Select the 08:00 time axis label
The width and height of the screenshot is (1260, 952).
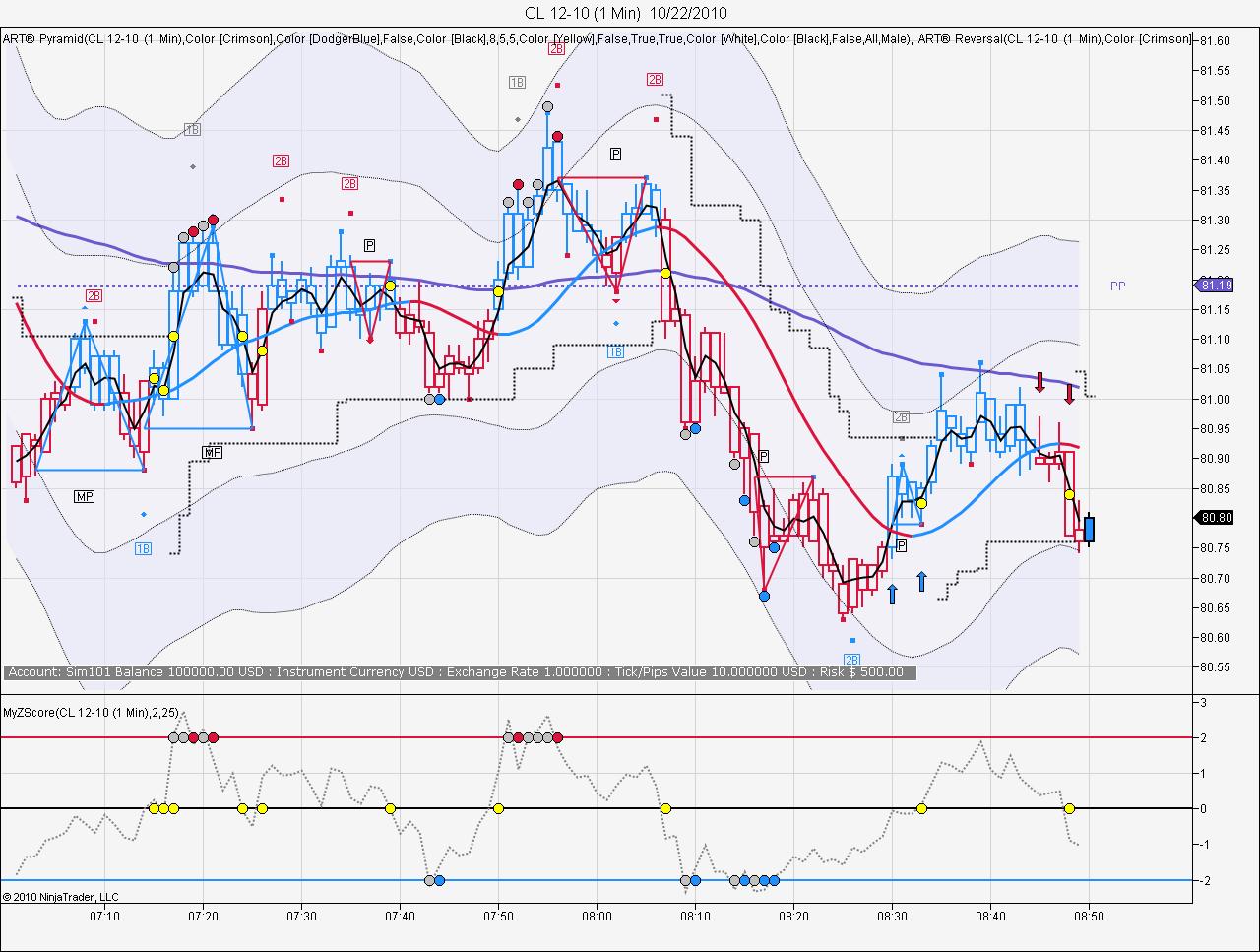(597, 917)
